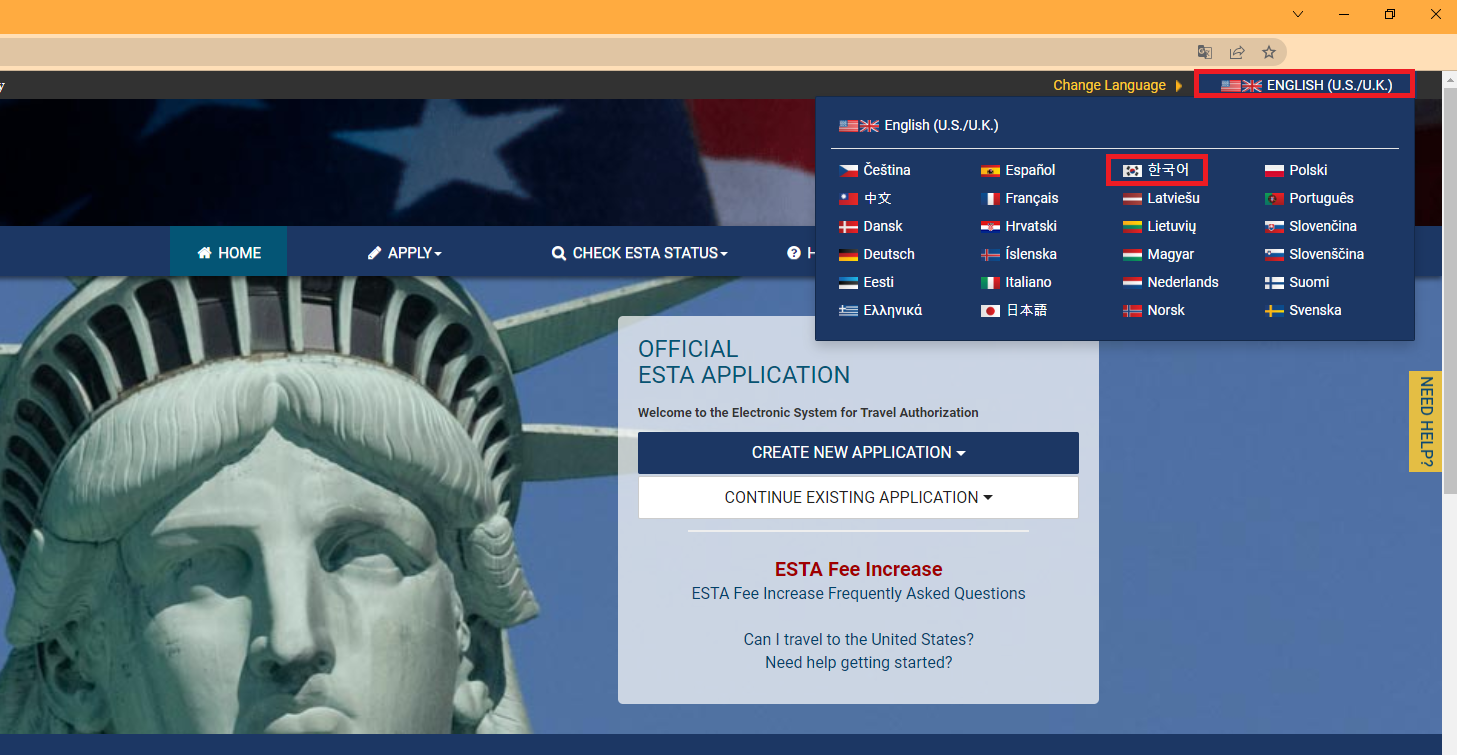Choose Ελληνικά from the language menu

(x=880, y=310)
